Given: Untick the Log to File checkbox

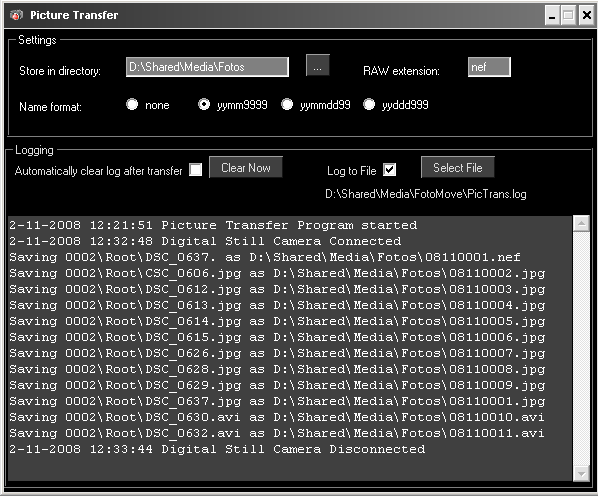Looking at the screenshot, I should (389, 170).
